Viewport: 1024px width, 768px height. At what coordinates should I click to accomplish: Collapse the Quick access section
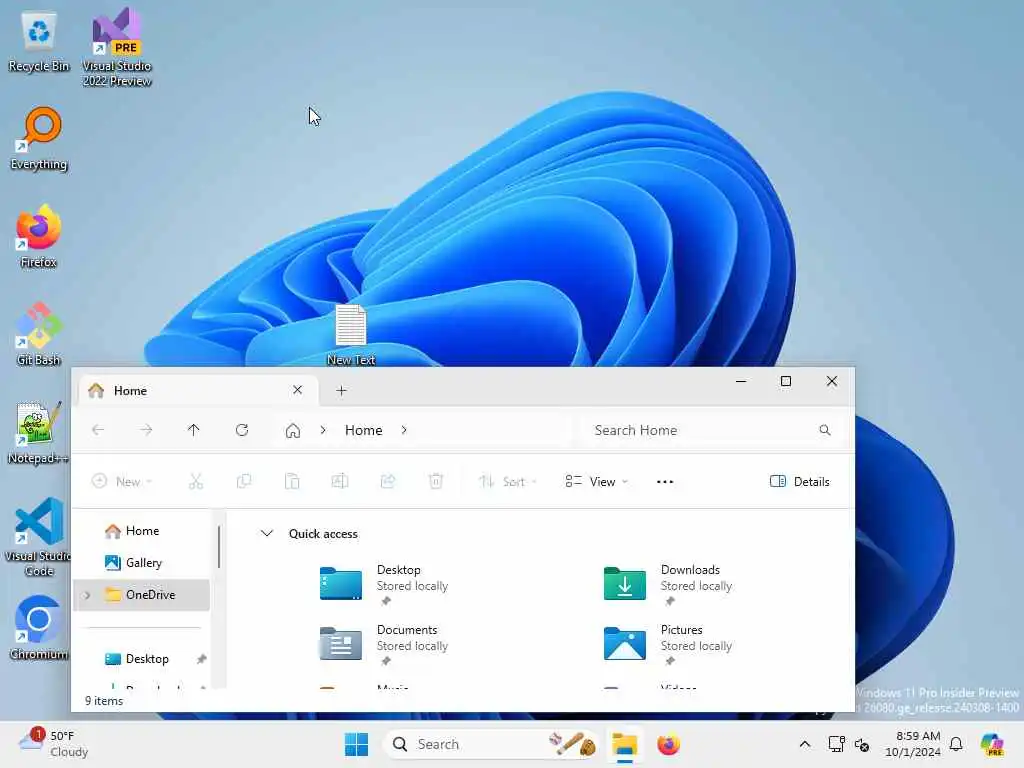[266, 534]
